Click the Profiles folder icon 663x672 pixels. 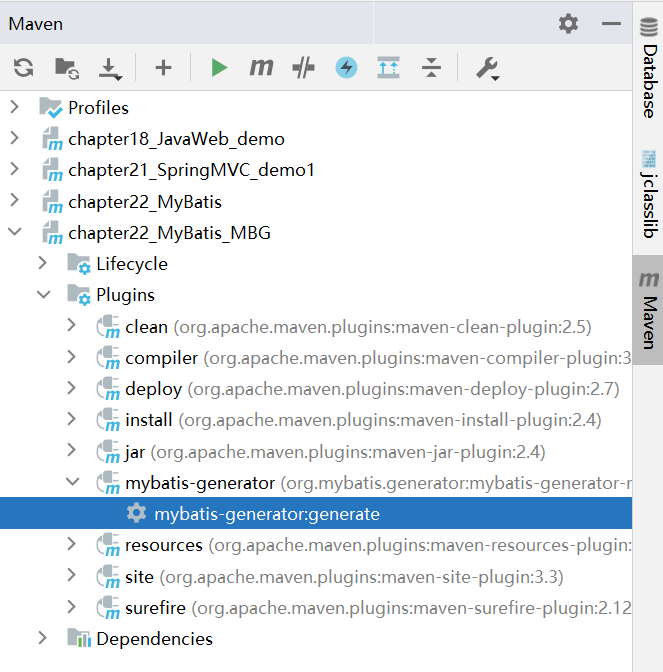[51, 108]
